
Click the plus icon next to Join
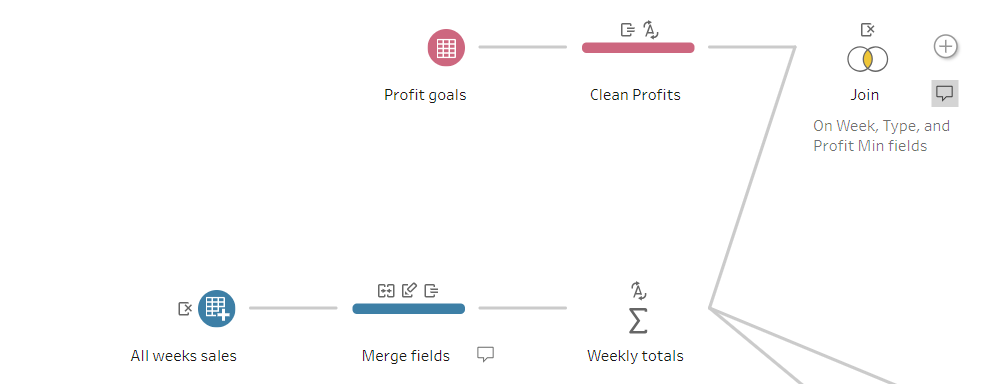tap(945, 46)
